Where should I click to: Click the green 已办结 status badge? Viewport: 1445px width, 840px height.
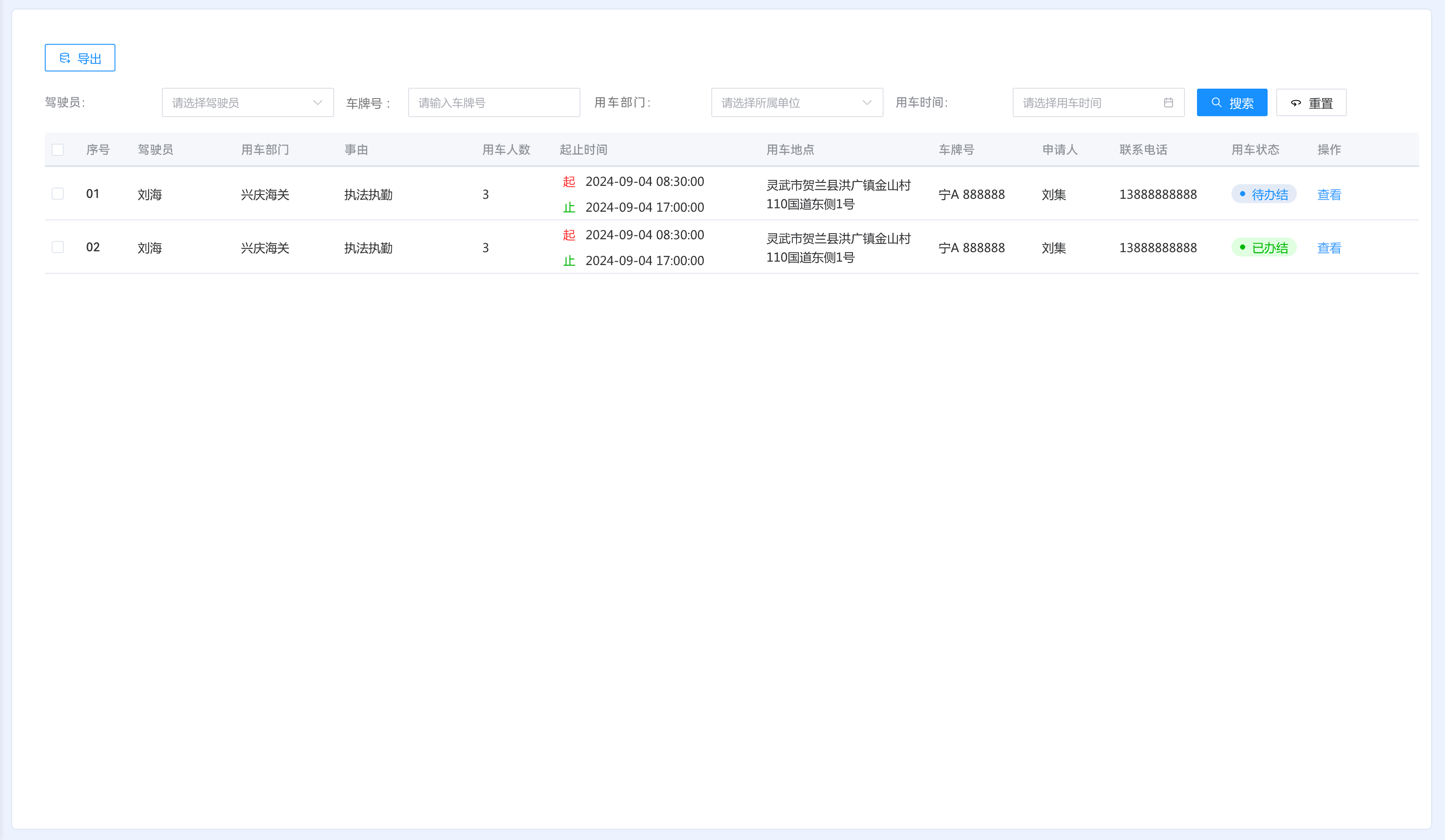(1263, 247)
